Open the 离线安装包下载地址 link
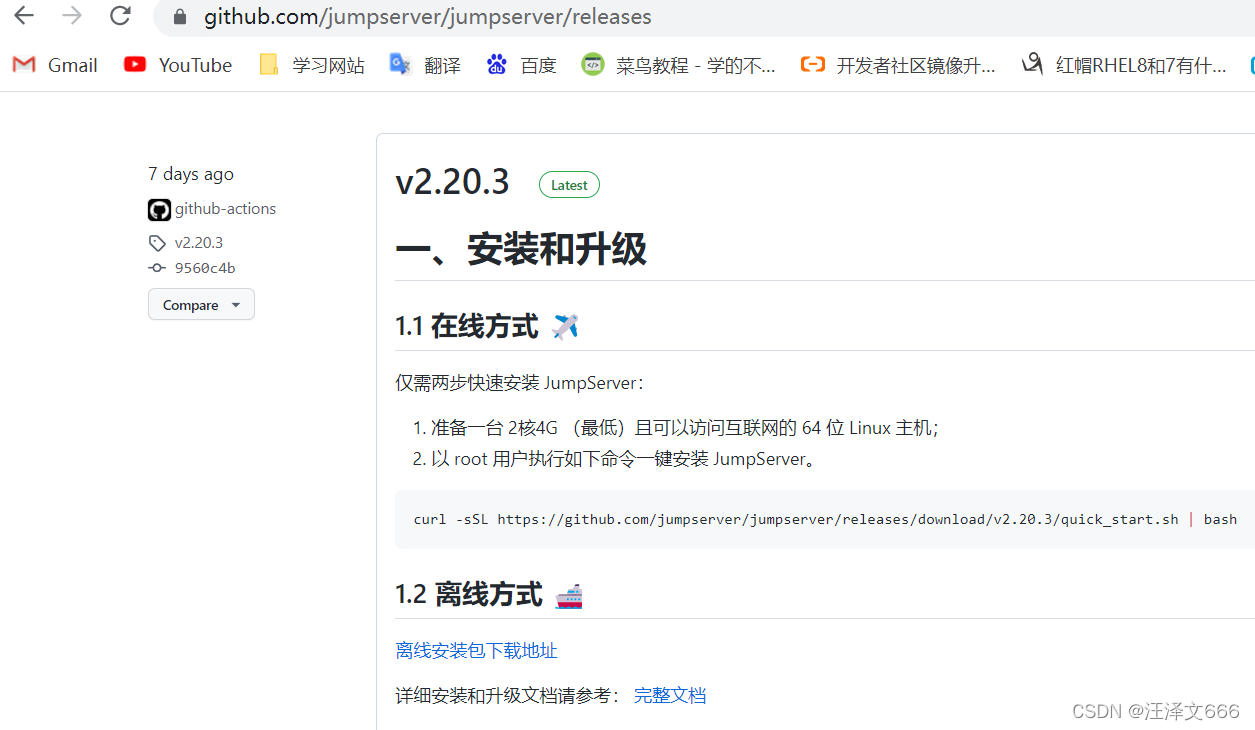1255x730 pixels. (477, 650)
